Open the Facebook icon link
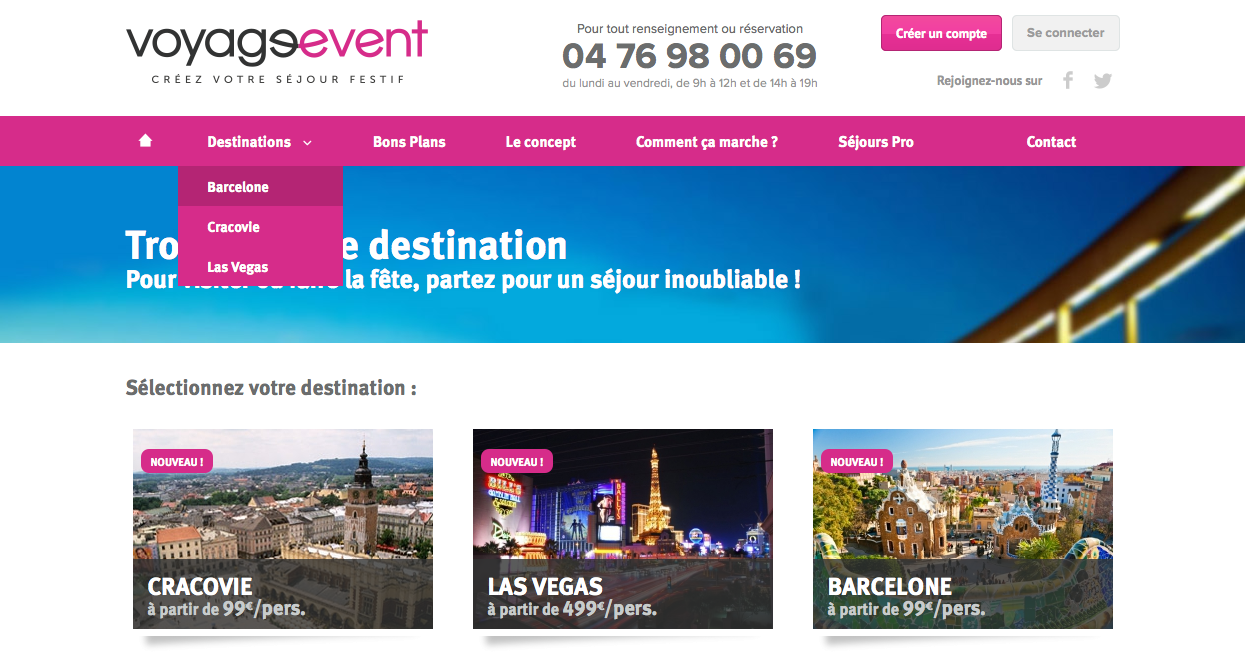 (x=1068, y=80)
